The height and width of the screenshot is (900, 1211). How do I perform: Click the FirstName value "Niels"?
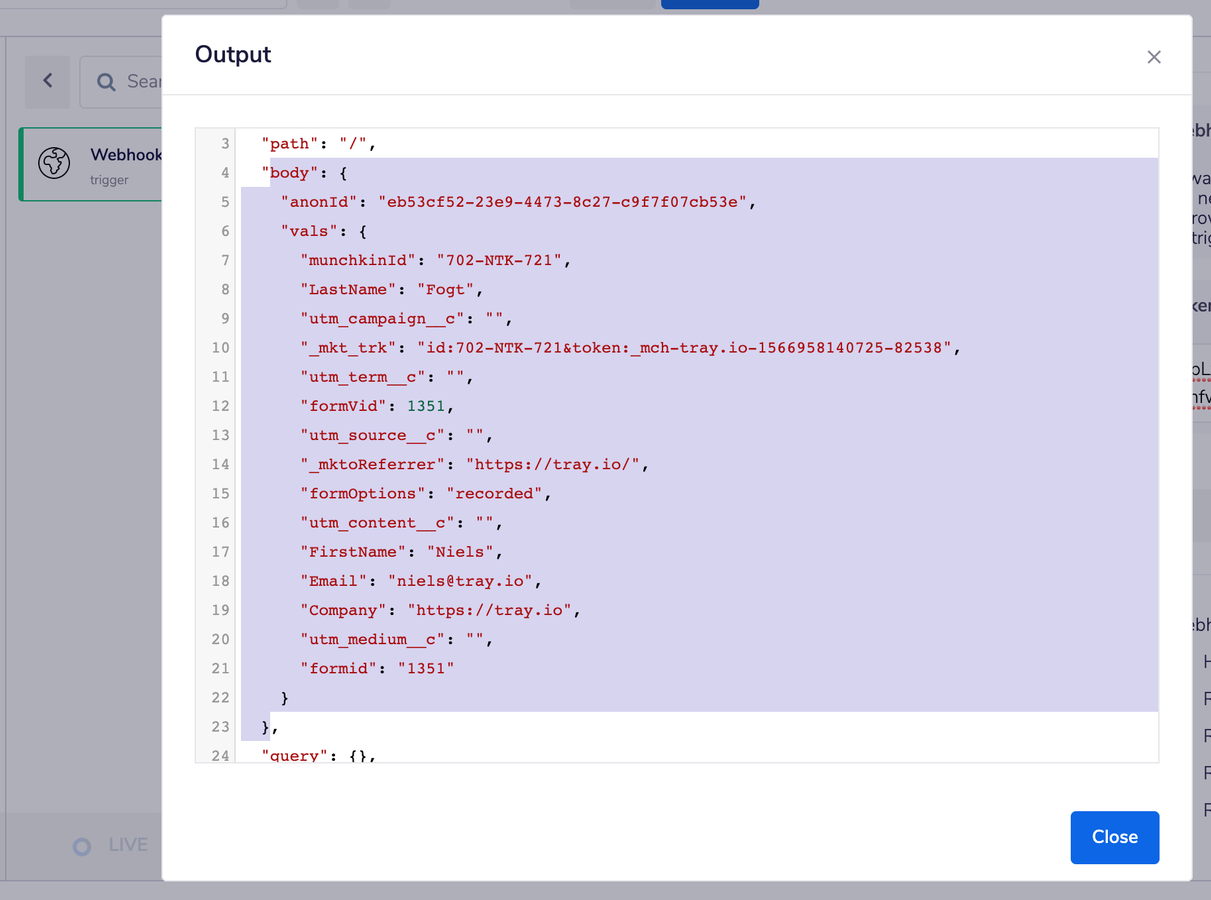pos(460,552)
